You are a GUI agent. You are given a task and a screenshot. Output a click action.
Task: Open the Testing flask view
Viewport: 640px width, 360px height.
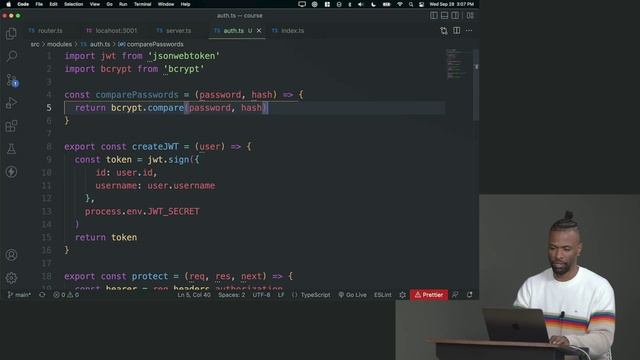[11, 149]
